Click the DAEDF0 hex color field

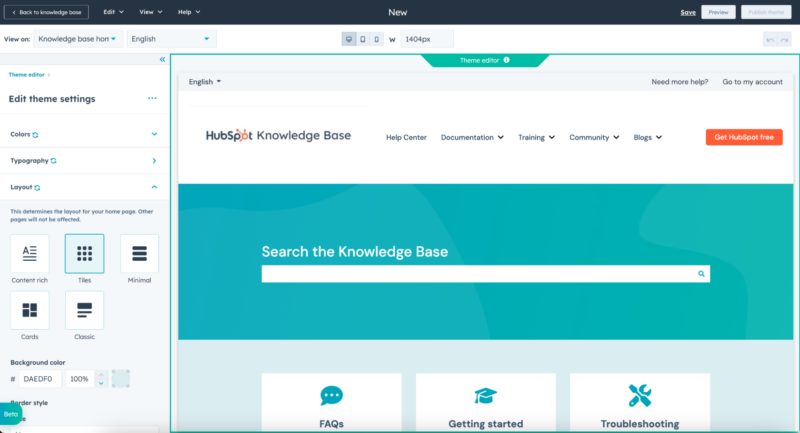click(40, 379)
